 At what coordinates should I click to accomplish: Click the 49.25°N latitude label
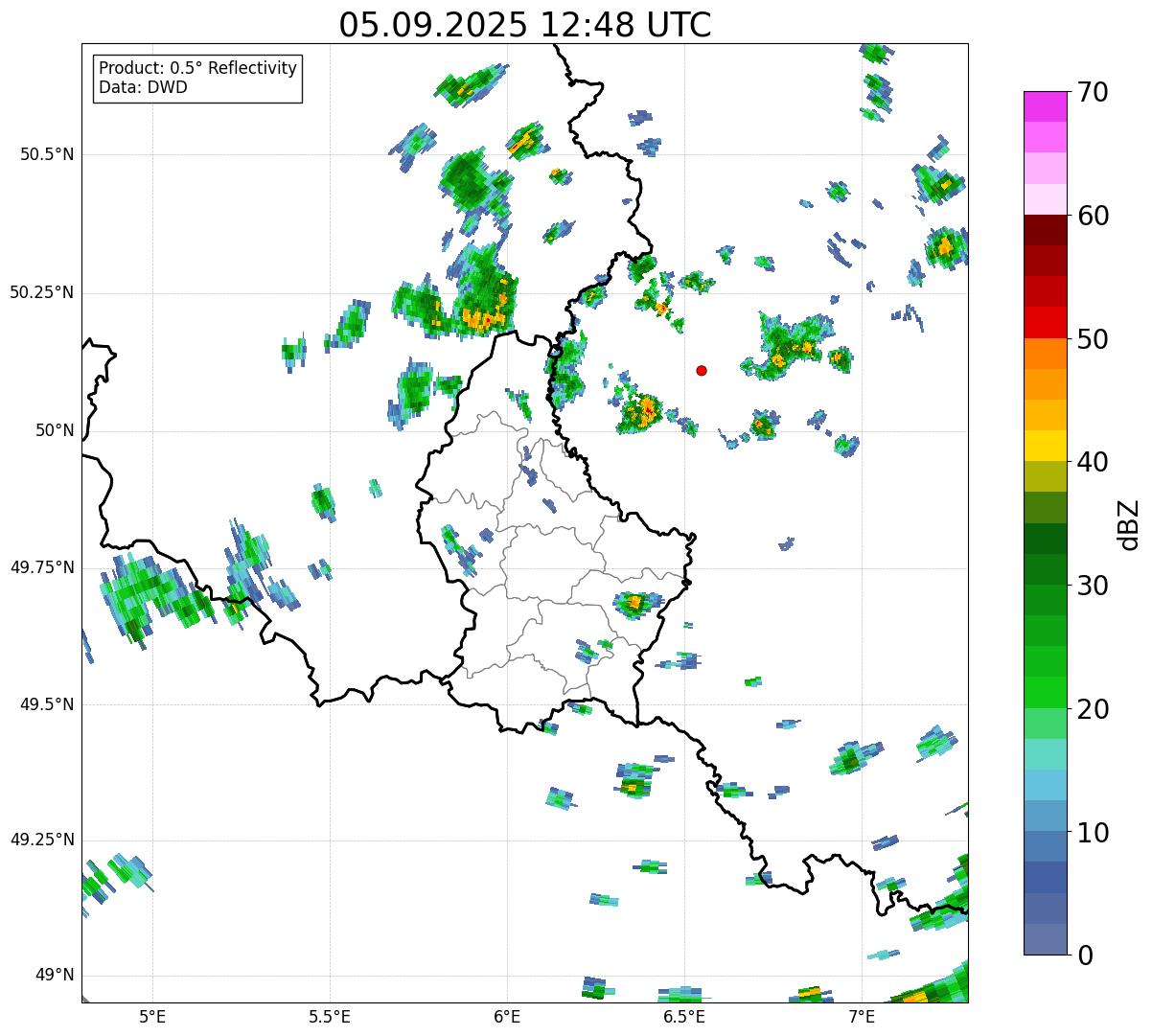point(42,840)
